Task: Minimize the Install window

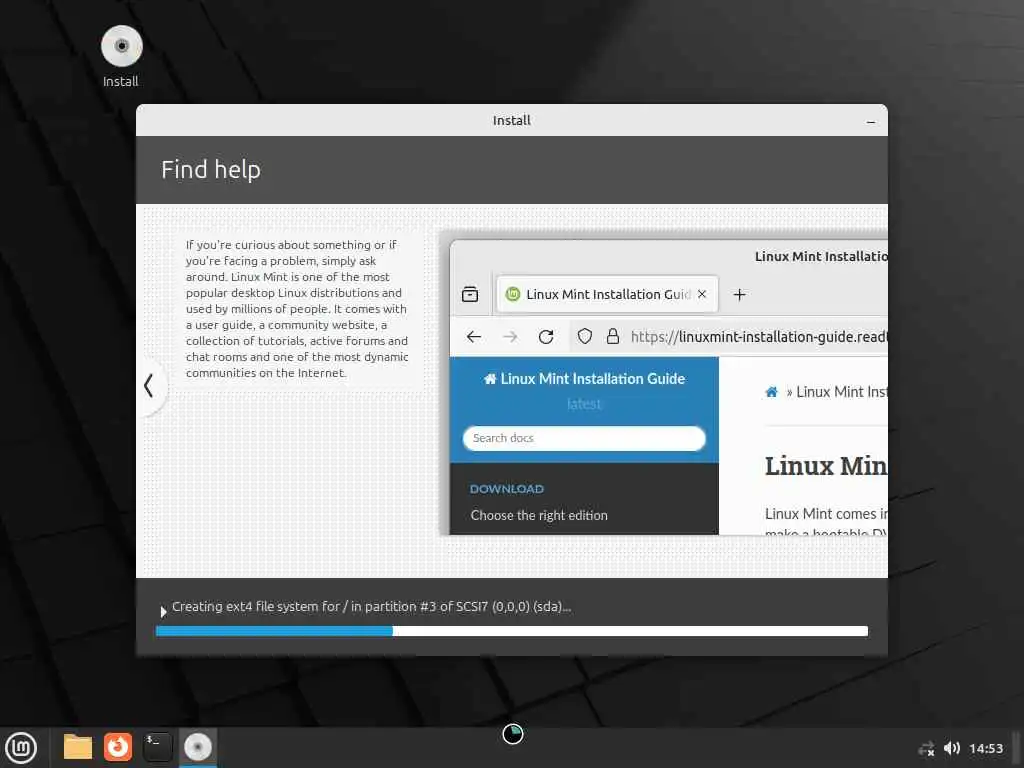Action: pos(870,122)
